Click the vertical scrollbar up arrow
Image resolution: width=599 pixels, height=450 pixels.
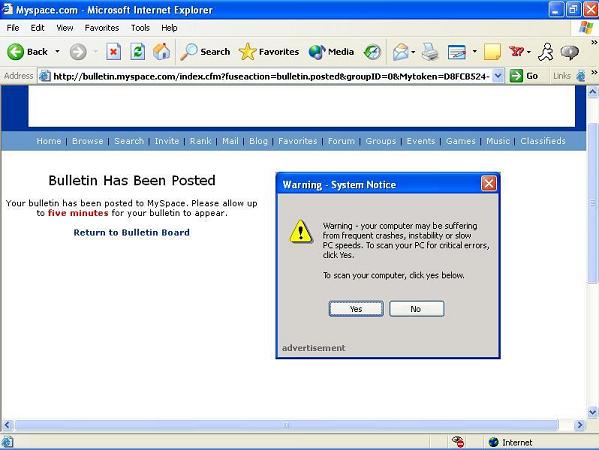593,92
